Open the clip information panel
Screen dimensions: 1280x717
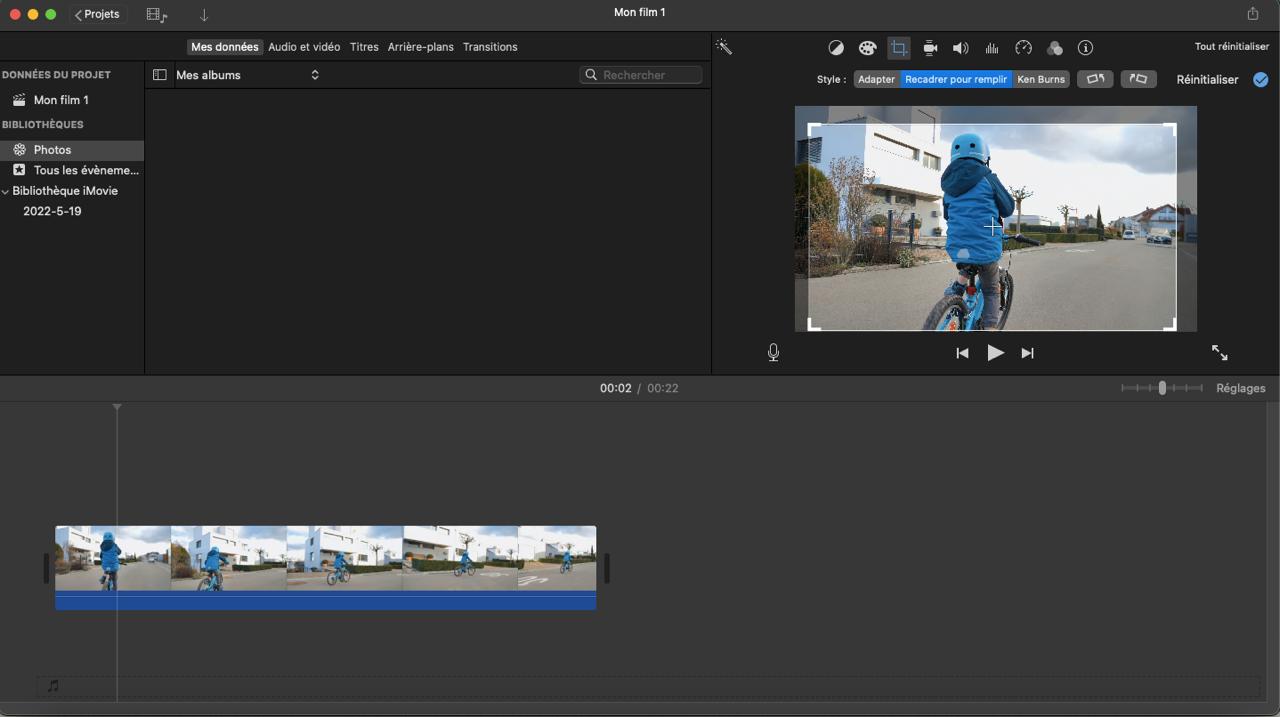[x=1085, y=47]
